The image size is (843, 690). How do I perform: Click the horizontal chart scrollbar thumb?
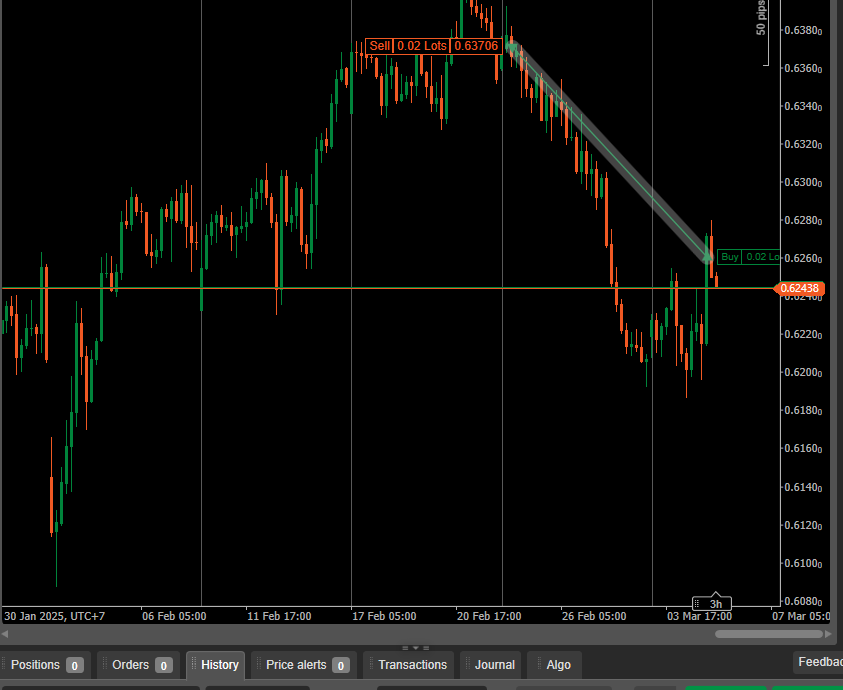click(768, 634)
